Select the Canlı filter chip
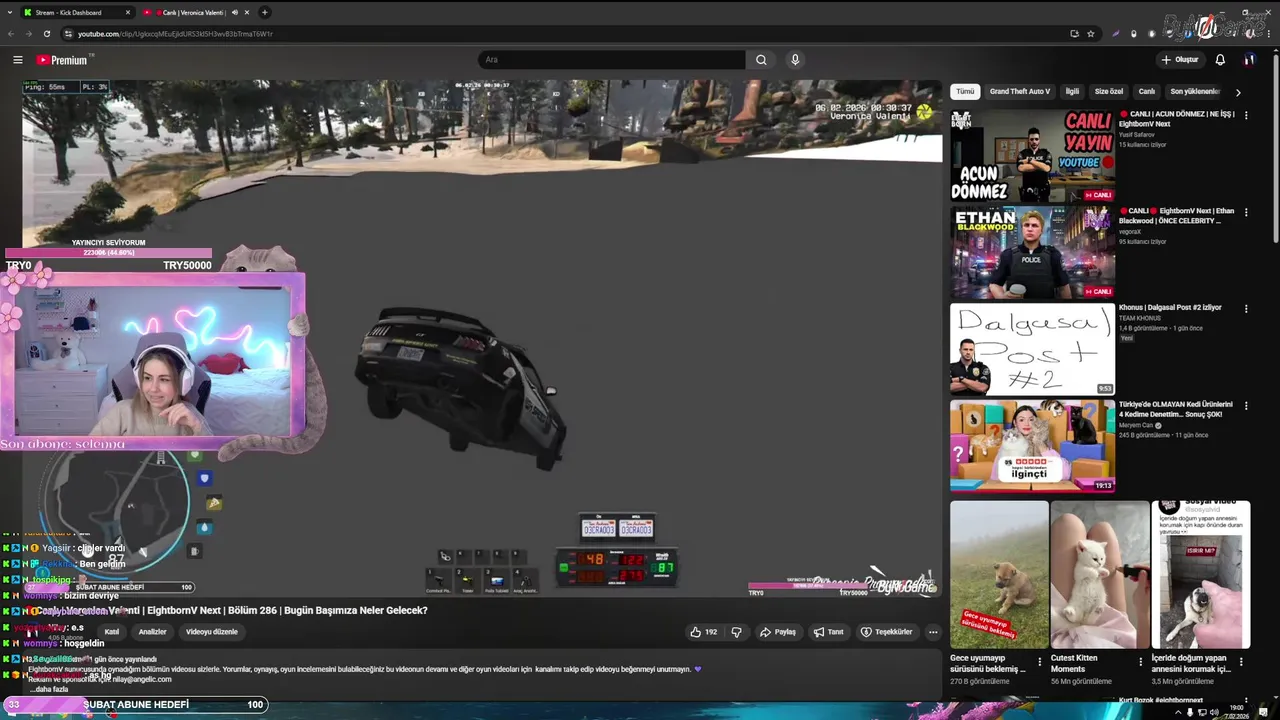The image size is (1280, 720). pyautogui.click(x=1147, y=91)
